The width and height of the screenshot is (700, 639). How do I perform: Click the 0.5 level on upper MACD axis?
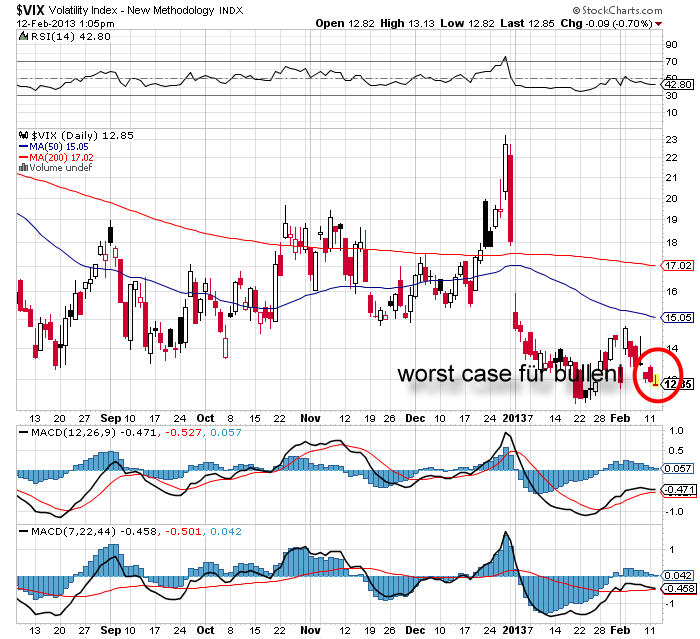[675, 451]
